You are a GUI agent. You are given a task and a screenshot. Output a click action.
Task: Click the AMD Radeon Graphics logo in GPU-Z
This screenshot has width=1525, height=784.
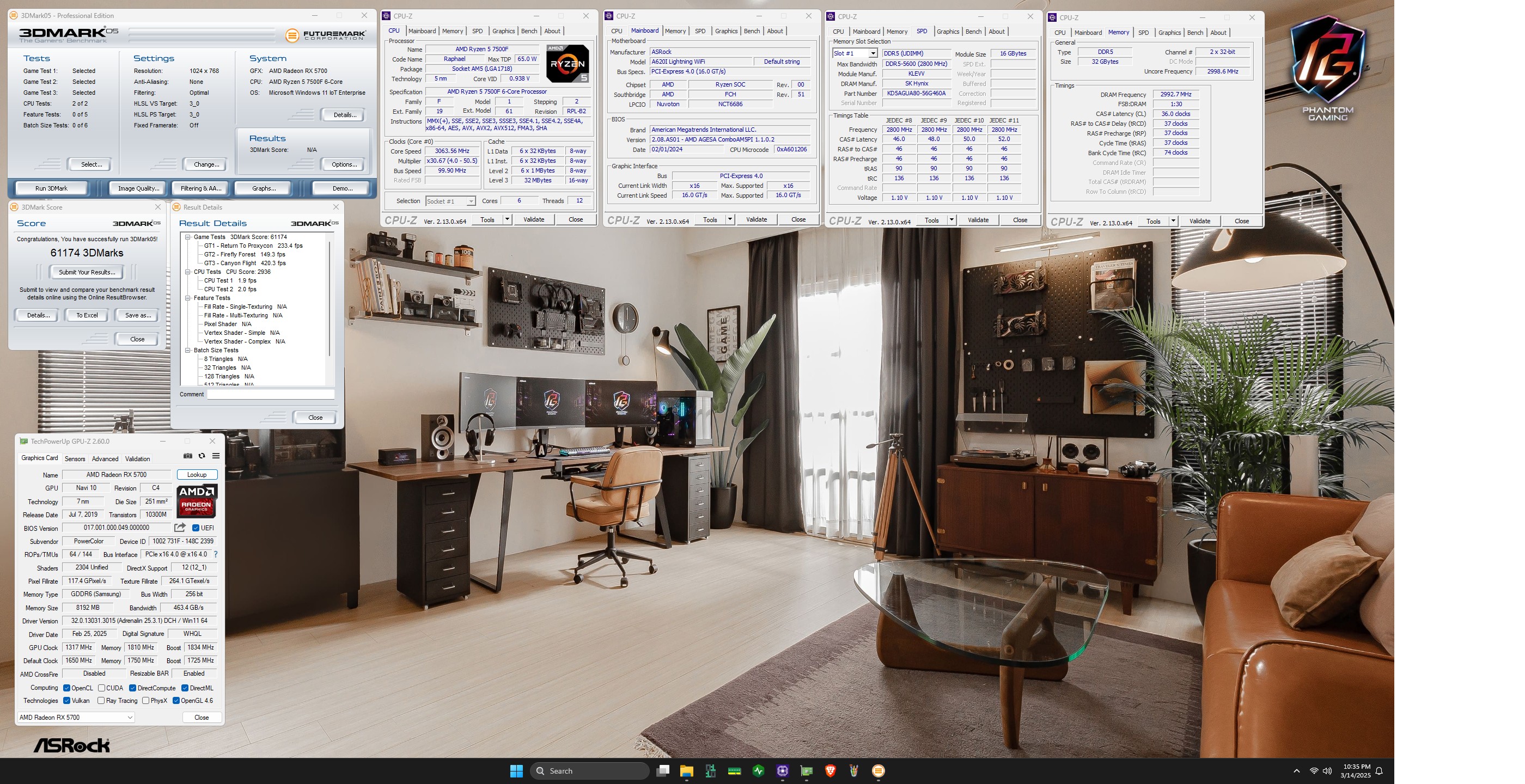197,500
